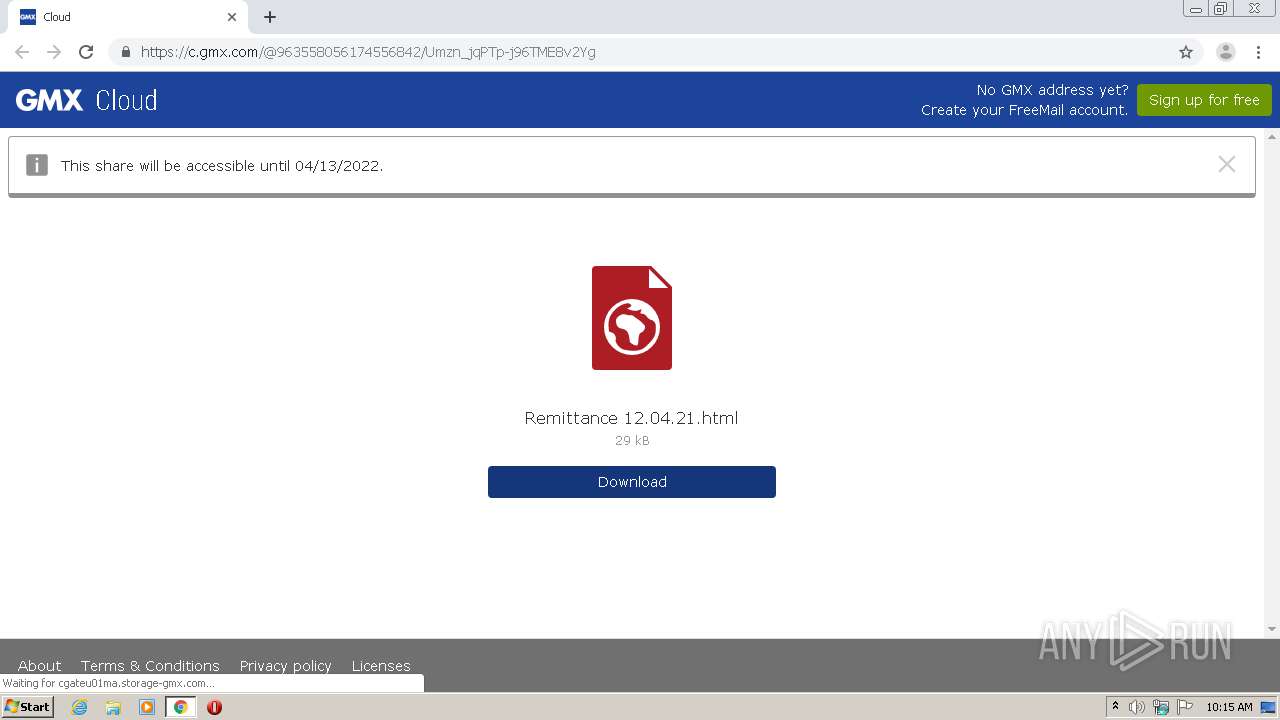This screenshot has height=720, width=1280.
Task: Open the Chrome profile avatar
Action: pos(1225,52)
